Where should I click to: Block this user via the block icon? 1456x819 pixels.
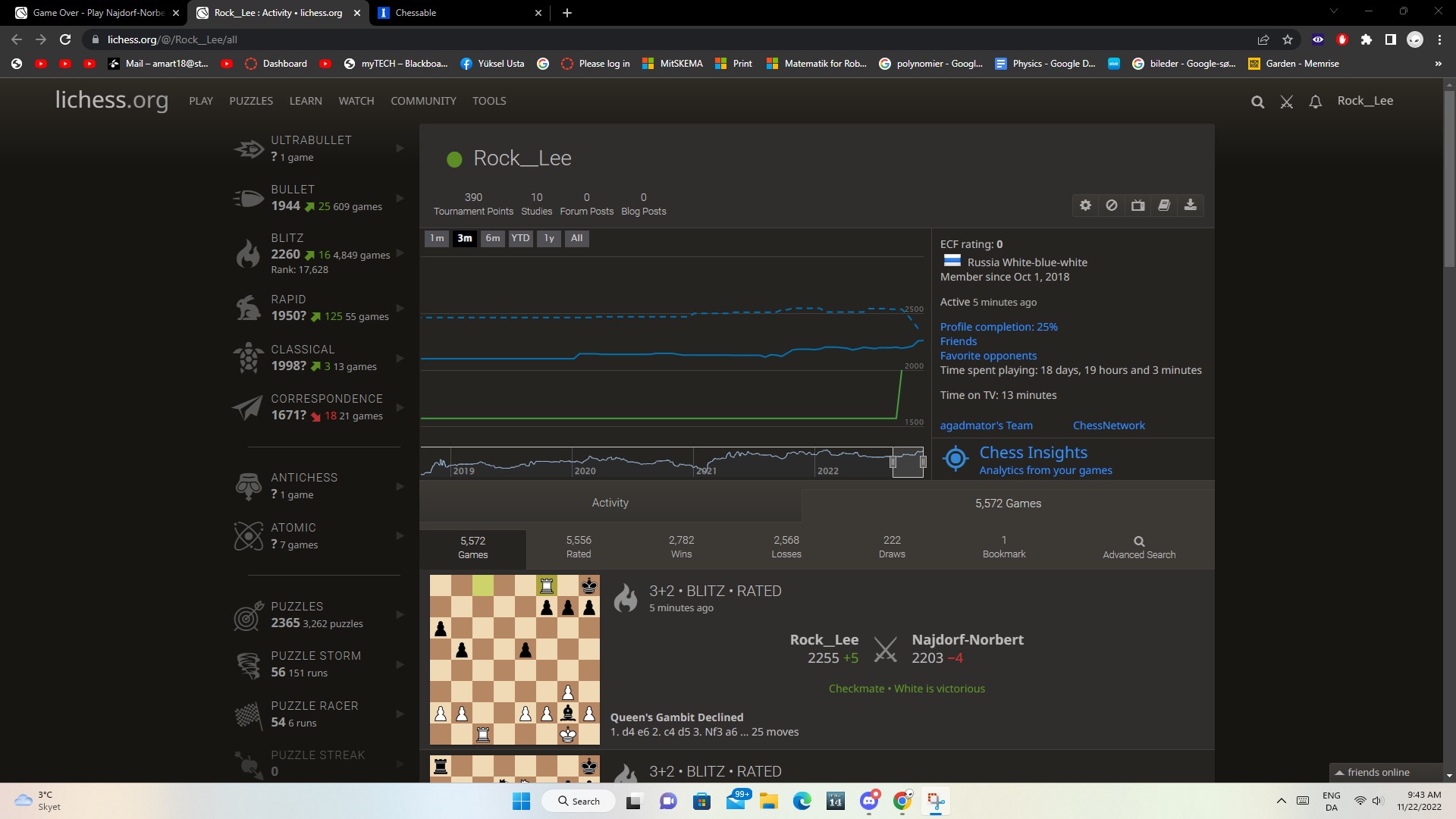[x=1111, y=205]
